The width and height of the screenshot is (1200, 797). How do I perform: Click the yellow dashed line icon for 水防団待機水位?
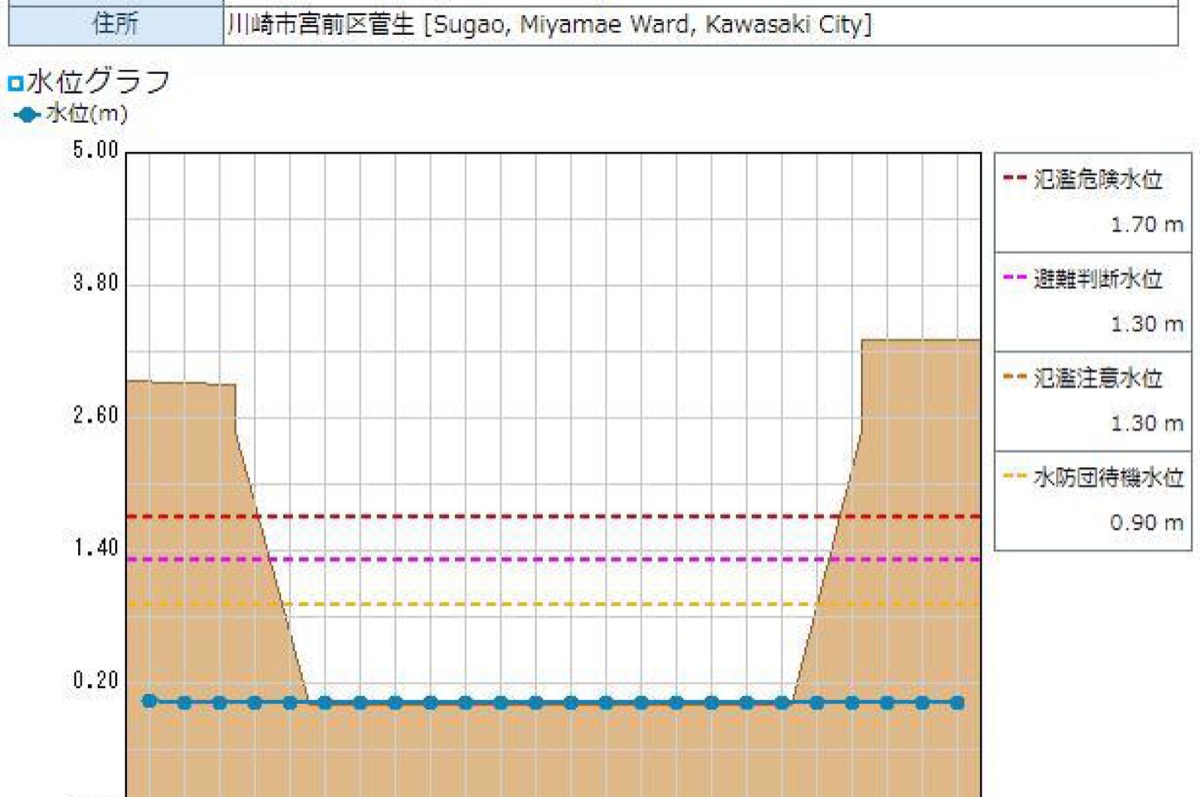(x=1015, y=478)
